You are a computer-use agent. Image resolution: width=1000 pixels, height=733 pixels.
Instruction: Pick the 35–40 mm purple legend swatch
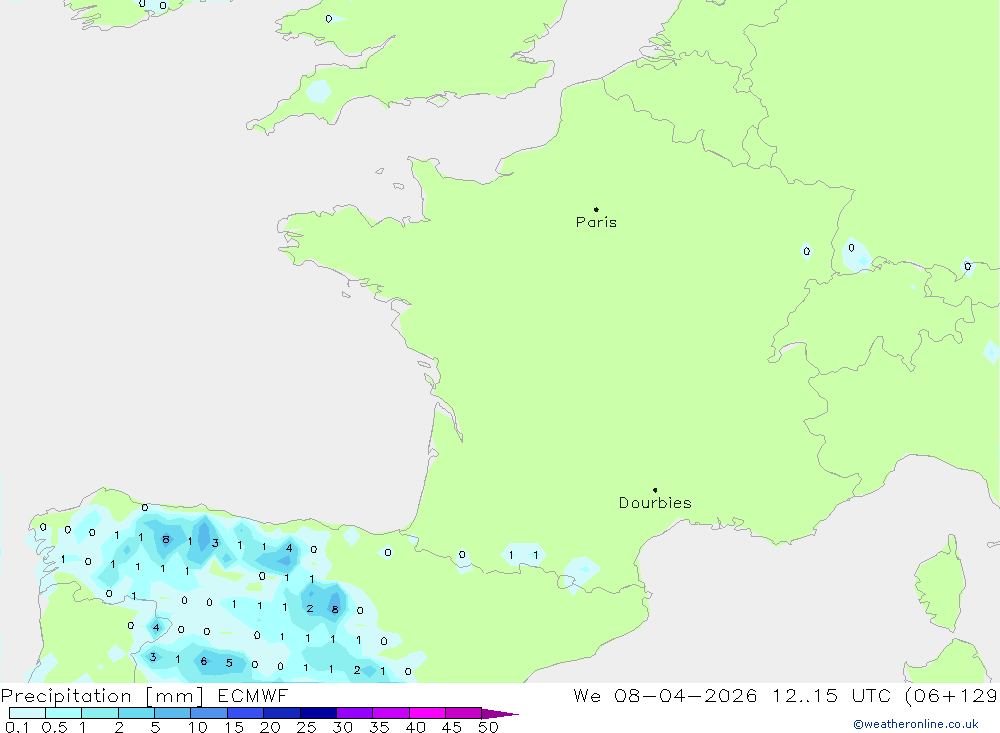pos(391,713)
